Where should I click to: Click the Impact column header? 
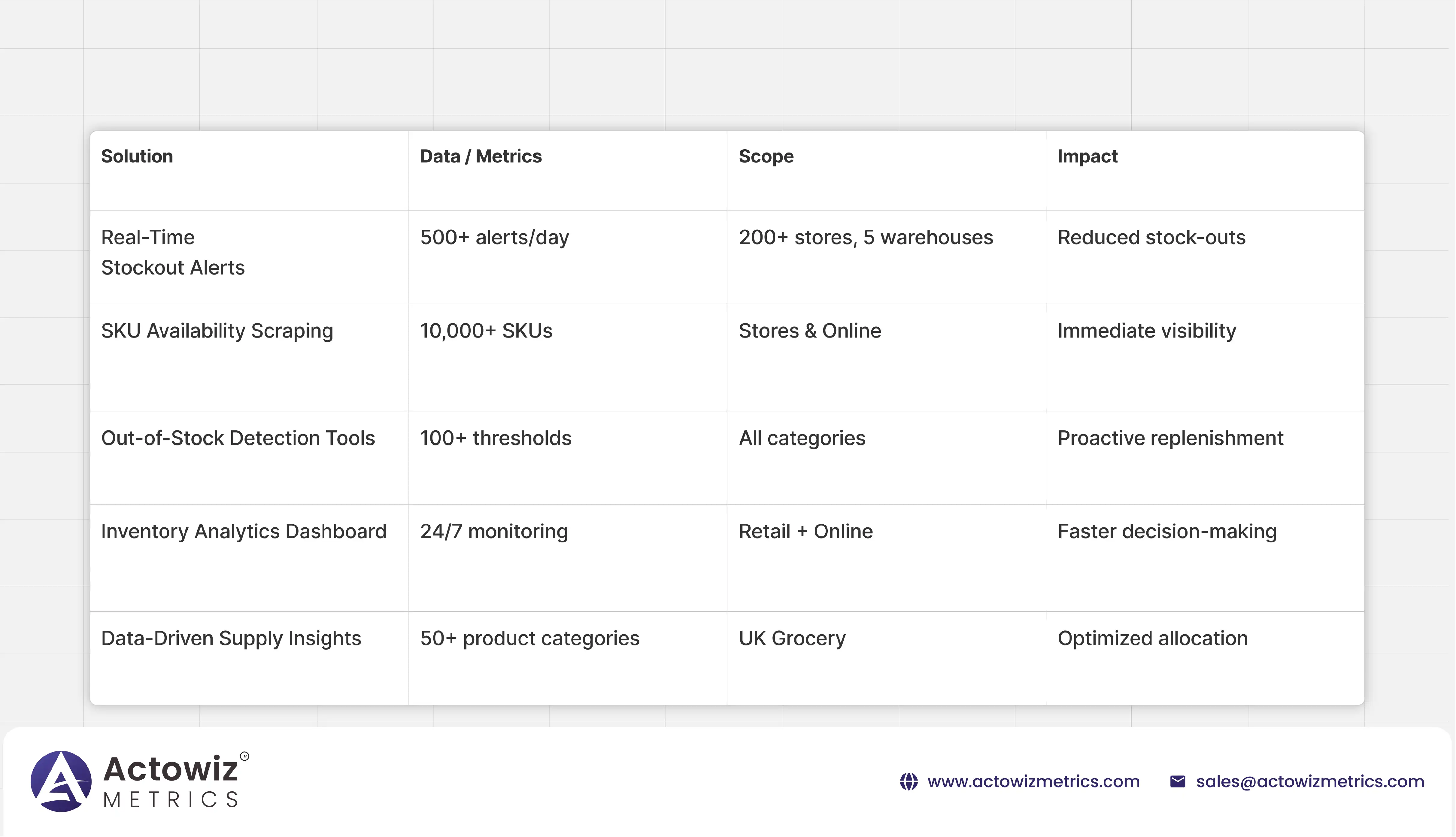tap(1087, 156)
